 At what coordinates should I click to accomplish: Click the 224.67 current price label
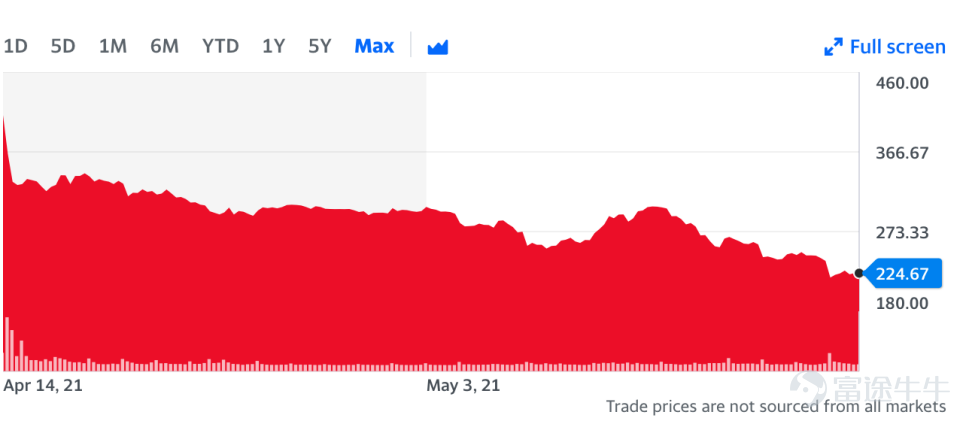click(902, 273)
